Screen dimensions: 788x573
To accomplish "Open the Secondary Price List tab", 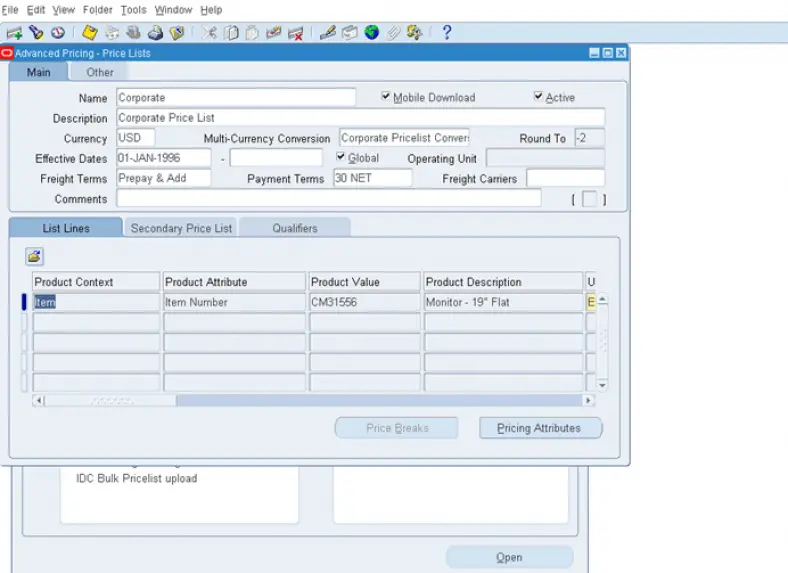I will (x=181, y=228).
